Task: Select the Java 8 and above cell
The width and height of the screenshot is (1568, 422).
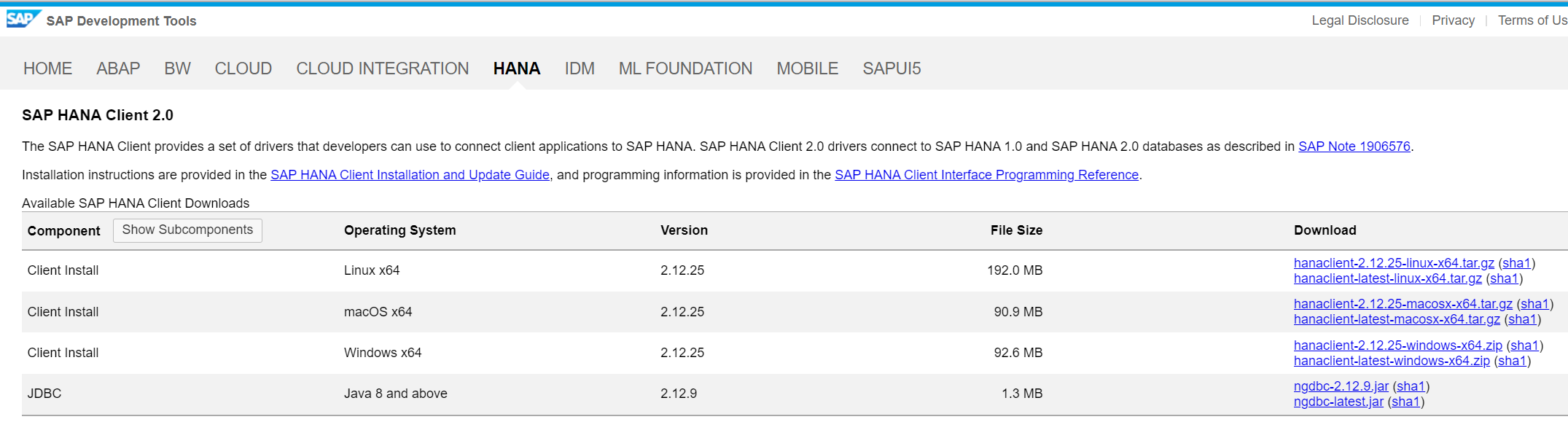Action: click(x=396, y=394)
